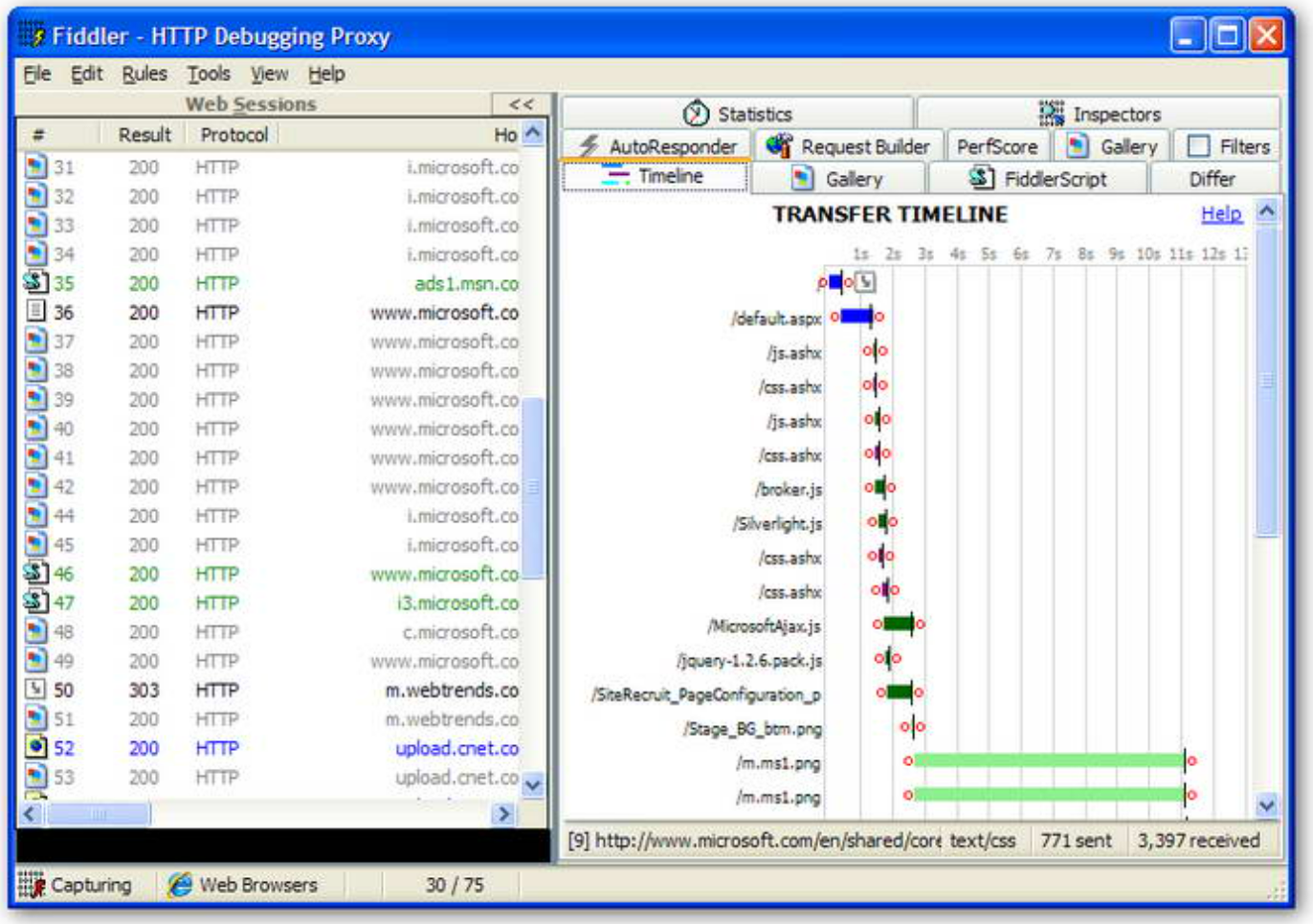Click the Timeline tab icon
Screen dimensions: 1313x924
(615, 176)
